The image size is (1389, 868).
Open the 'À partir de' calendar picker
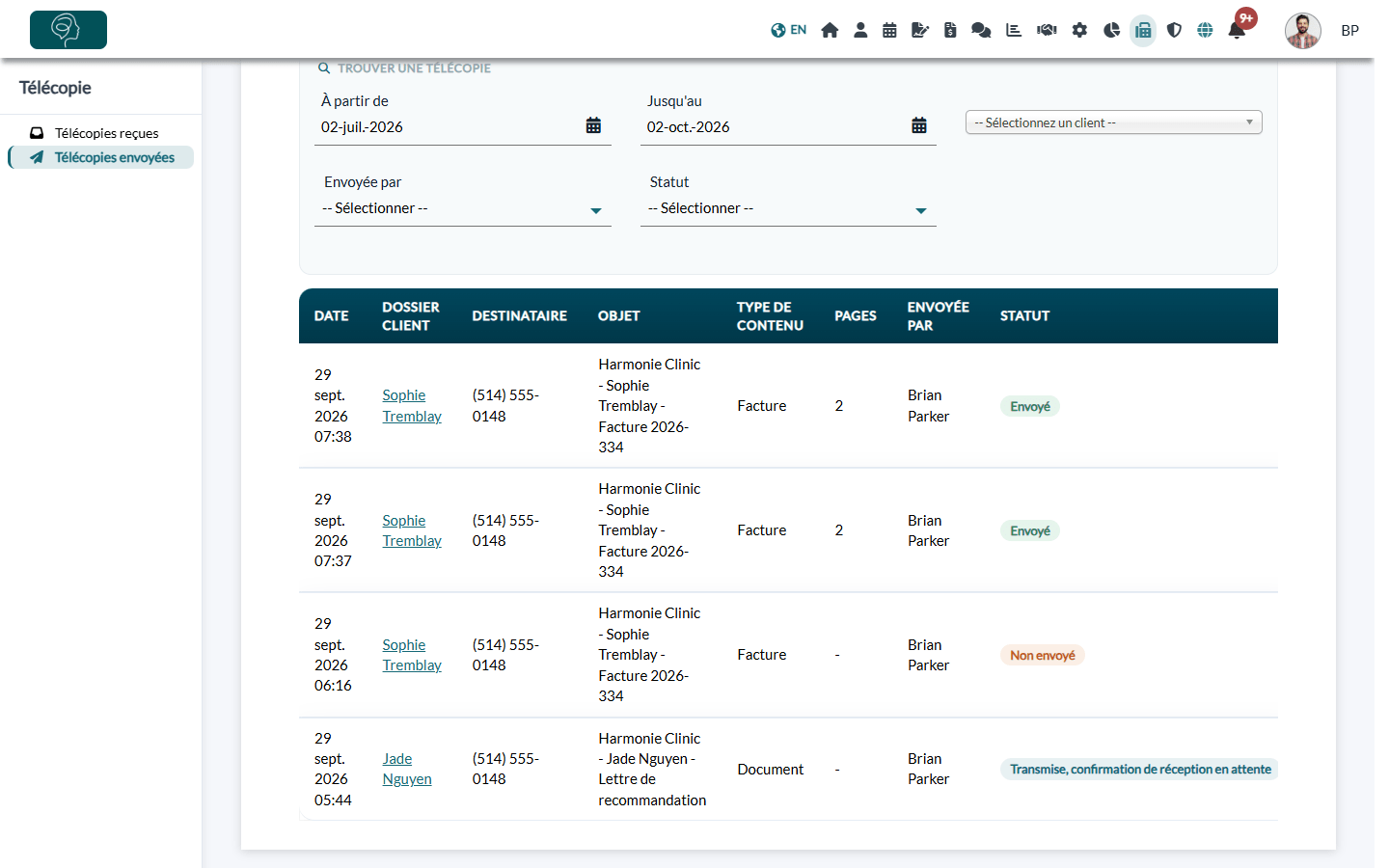coord(593,125)
